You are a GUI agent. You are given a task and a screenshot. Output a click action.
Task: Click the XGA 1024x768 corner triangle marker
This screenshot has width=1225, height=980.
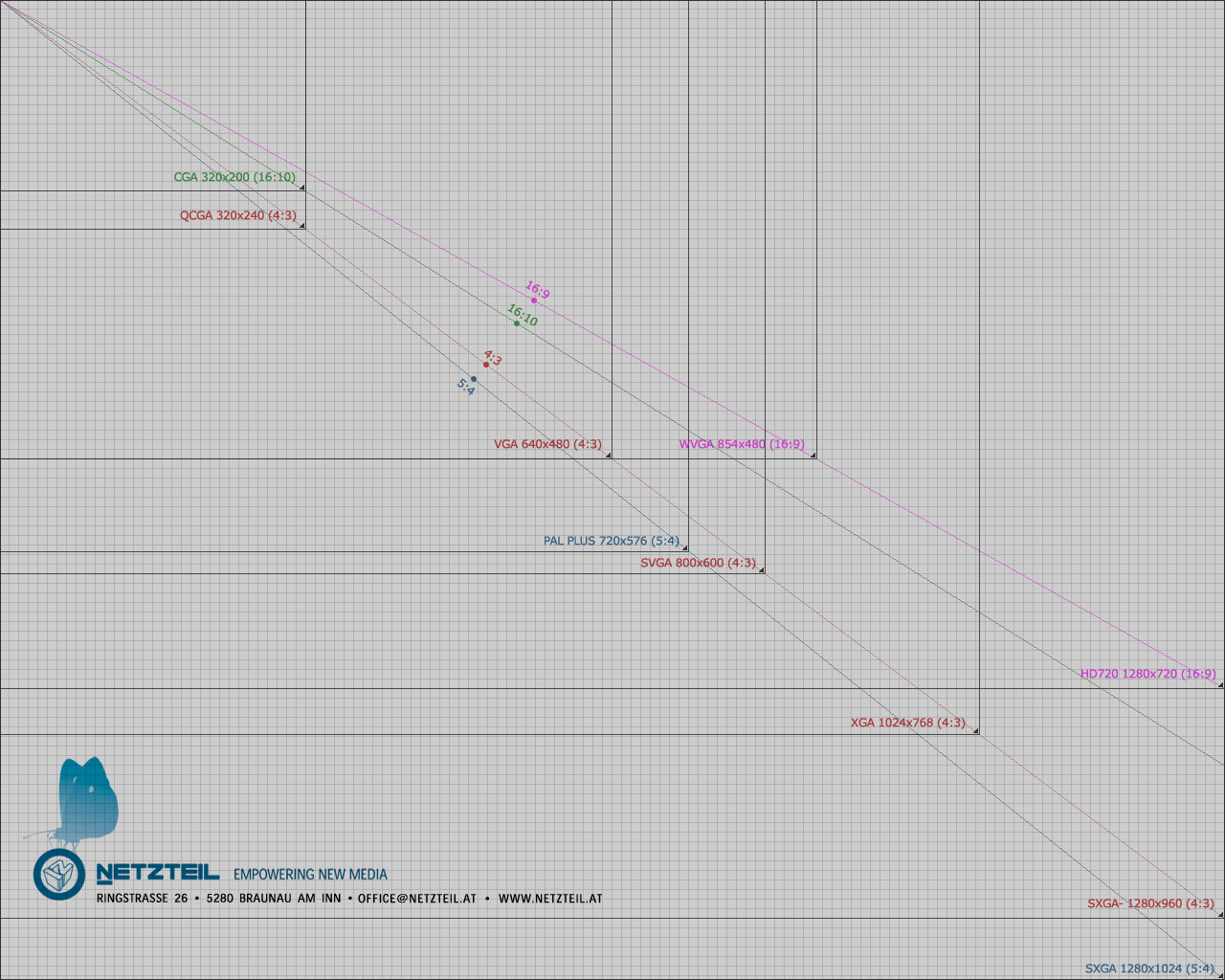point(976,731)
